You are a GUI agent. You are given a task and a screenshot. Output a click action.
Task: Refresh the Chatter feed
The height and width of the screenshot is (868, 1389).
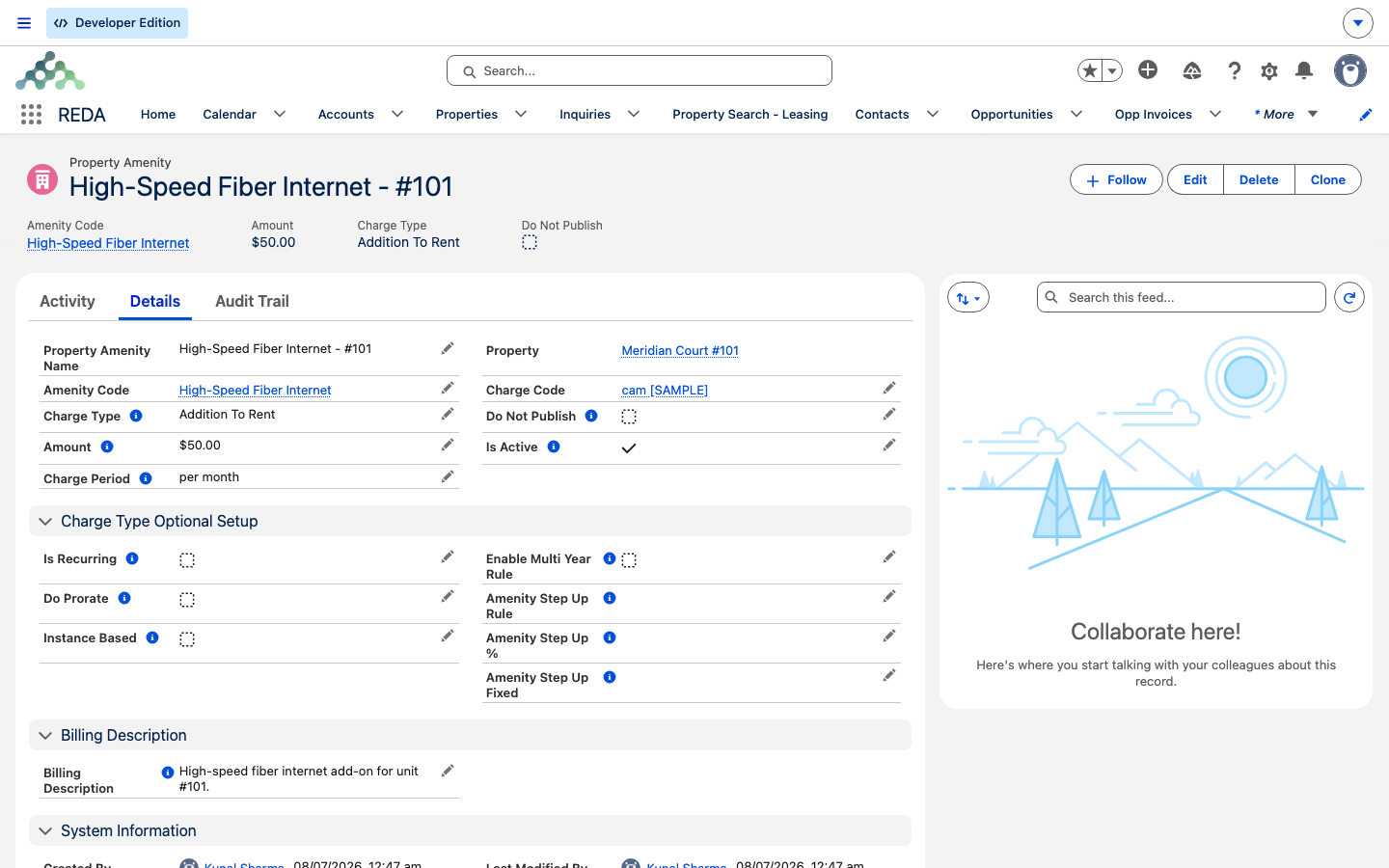(x=1349, y=298)
